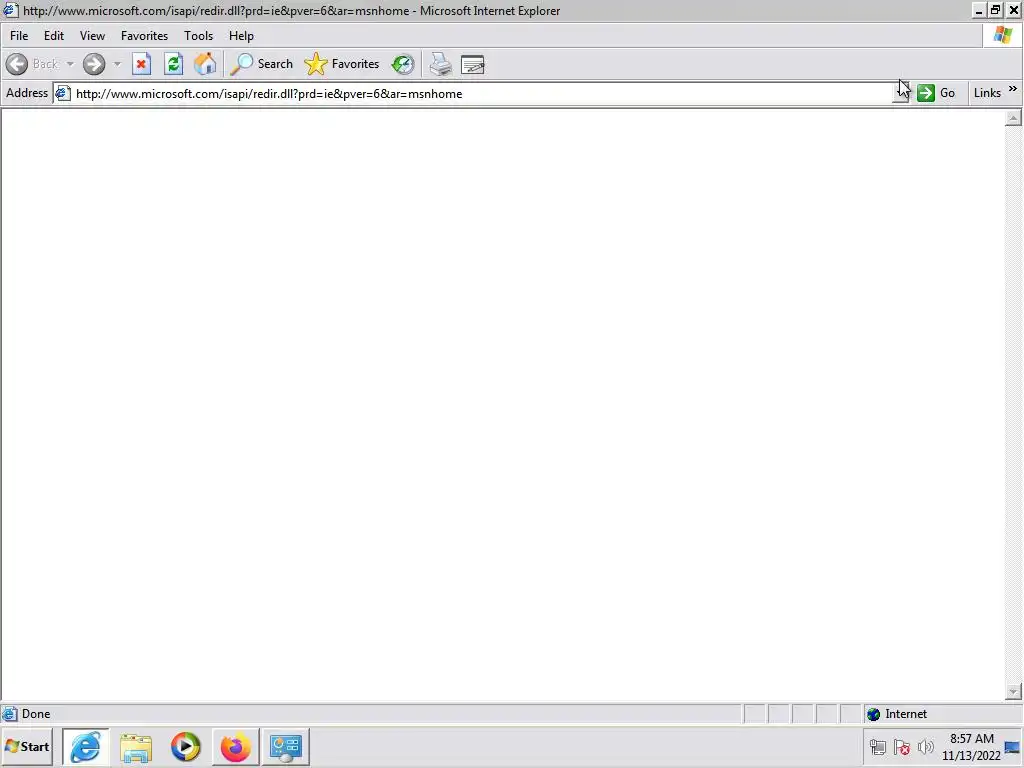Click the Done status text
The height and width of the screenshot is (768, 1024).
click(36, 714)
